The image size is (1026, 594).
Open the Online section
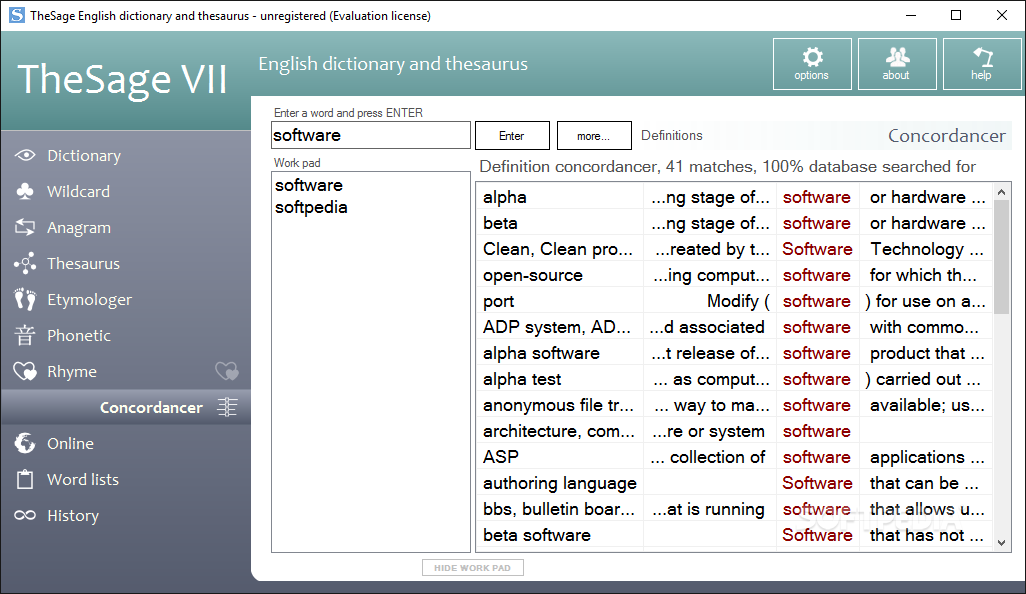click(71, 444)
